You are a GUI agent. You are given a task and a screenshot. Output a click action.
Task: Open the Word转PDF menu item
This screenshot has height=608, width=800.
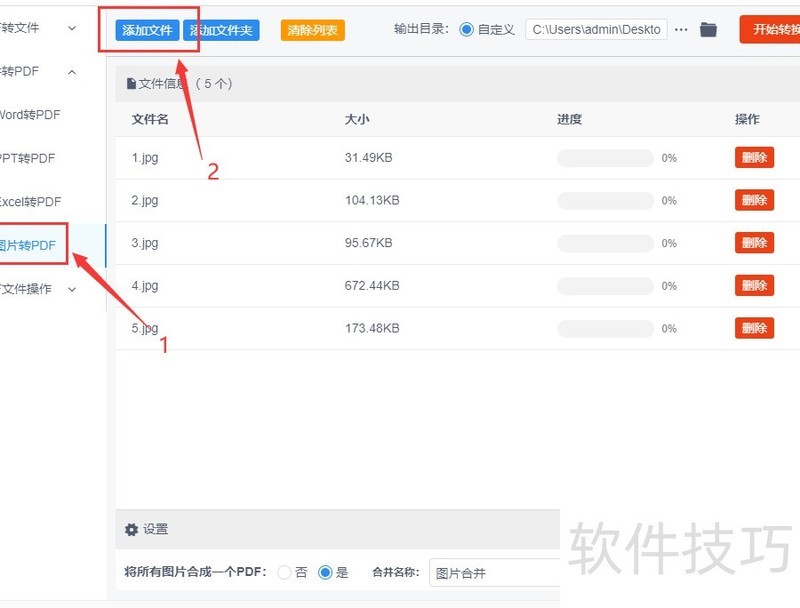(30, 115)
